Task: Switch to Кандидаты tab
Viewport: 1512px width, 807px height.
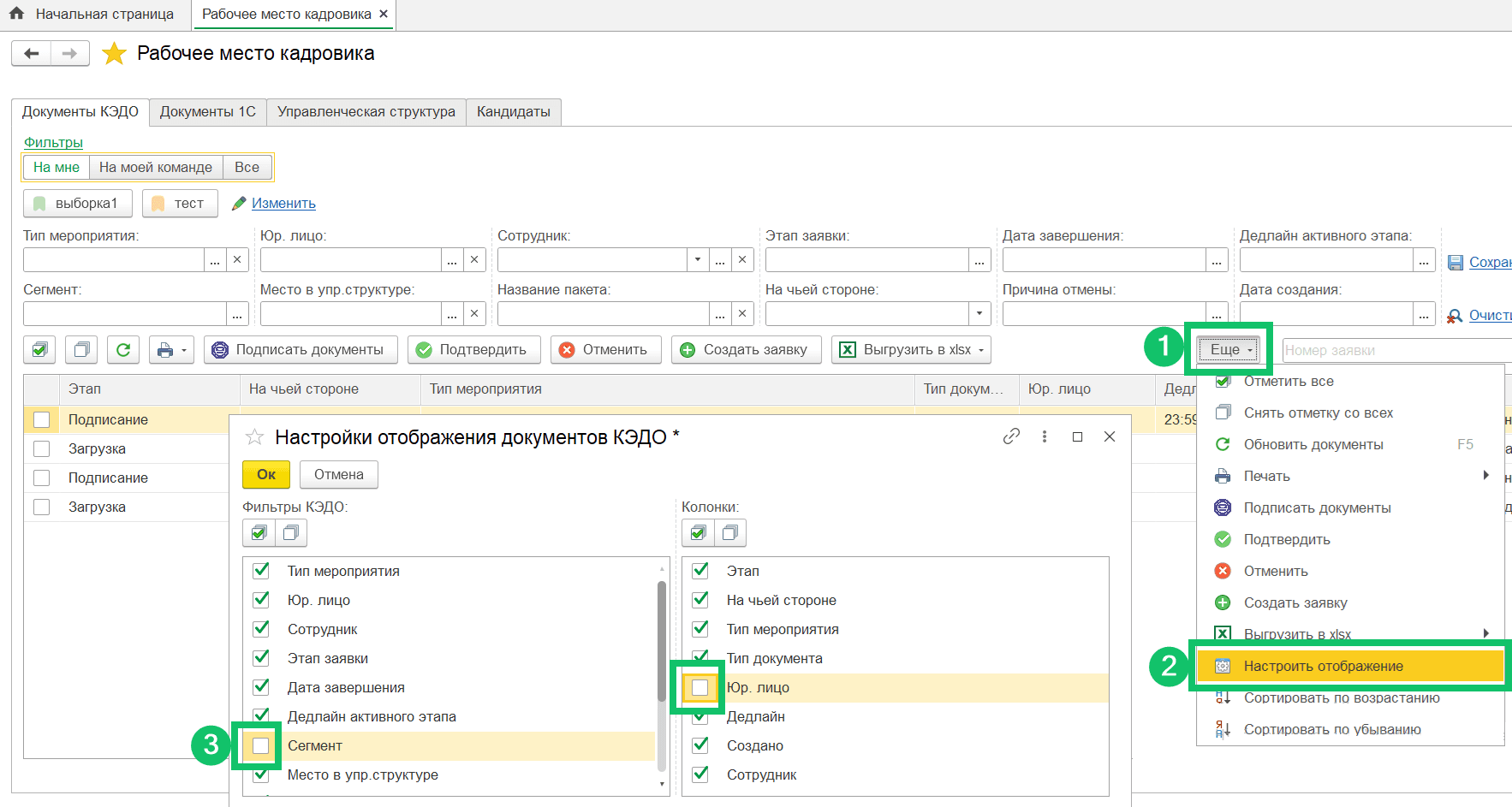Action: (x=514, y=111)
